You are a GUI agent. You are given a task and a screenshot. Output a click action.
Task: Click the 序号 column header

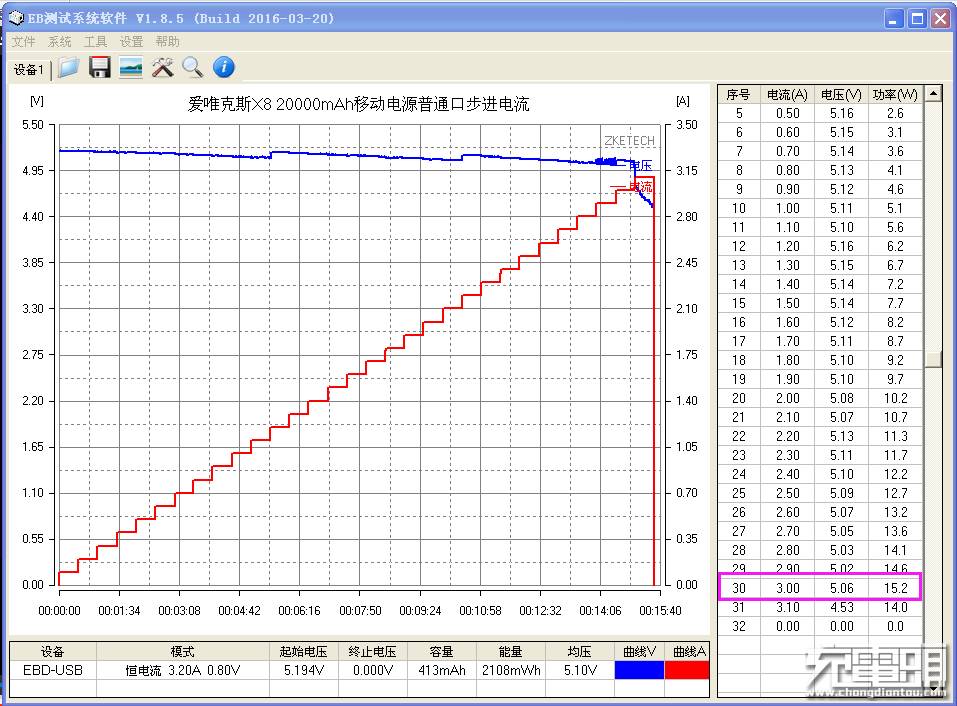739,95
